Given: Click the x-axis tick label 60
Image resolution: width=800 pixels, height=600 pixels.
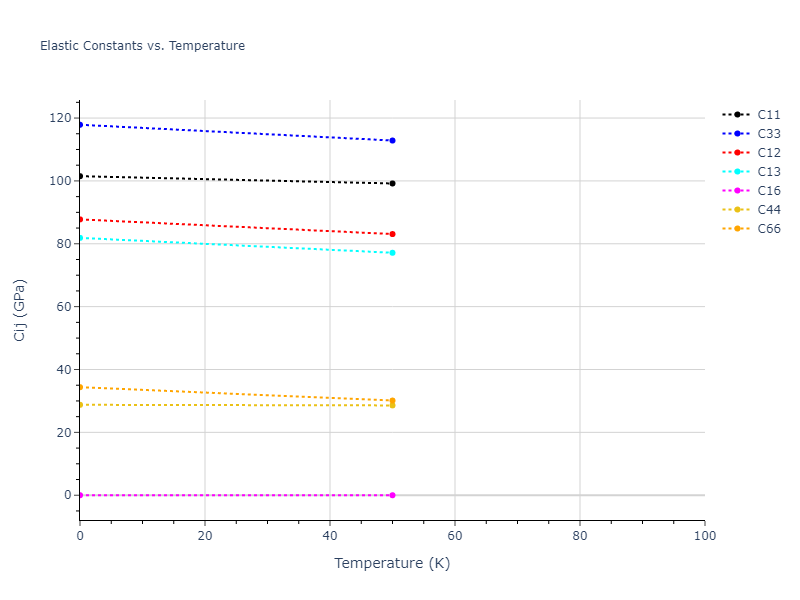Looking at the screenshot, I should point(454,536).
